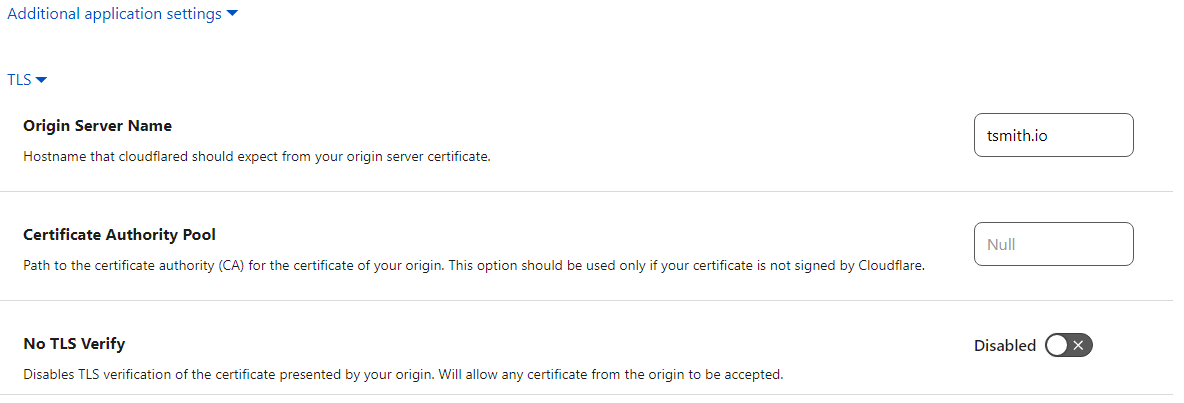Click the Certificate Authority Pool input box
Image resolution: width=1184 pixels, height=403 pixels.
tap(1053, 244)
